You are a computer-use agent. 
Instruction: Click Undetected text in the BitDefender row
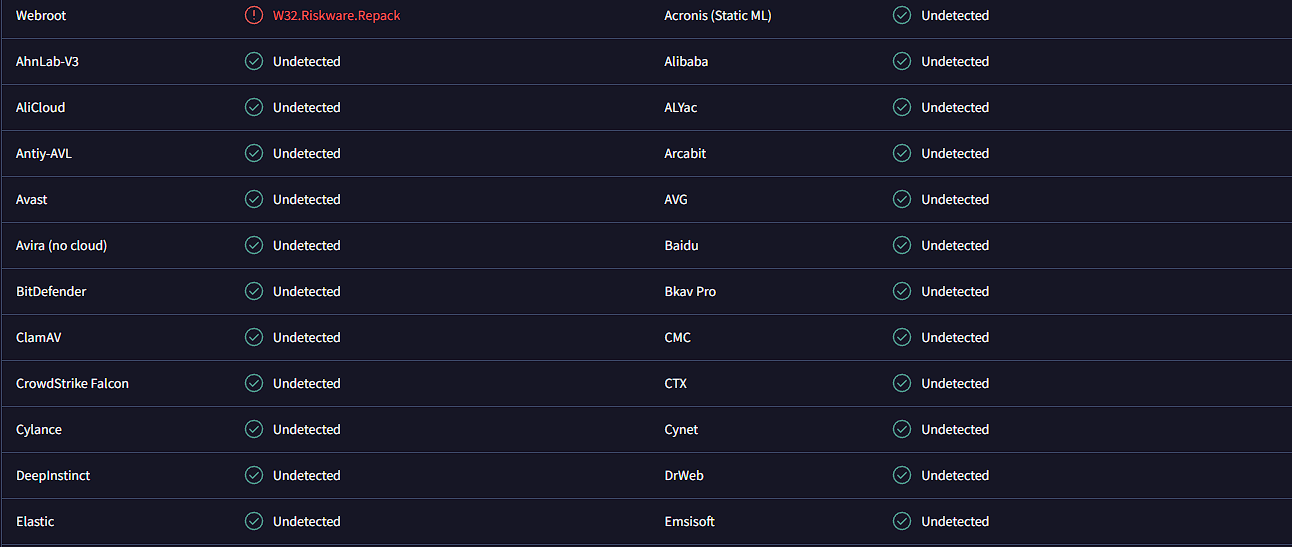(307, 292)
